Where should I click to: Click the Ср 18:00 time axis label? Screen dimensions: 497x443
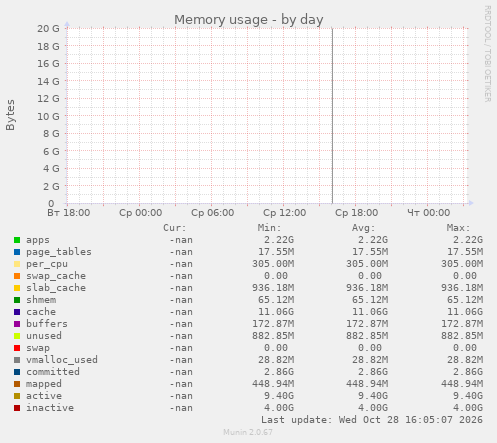click(x=357, y=213)
